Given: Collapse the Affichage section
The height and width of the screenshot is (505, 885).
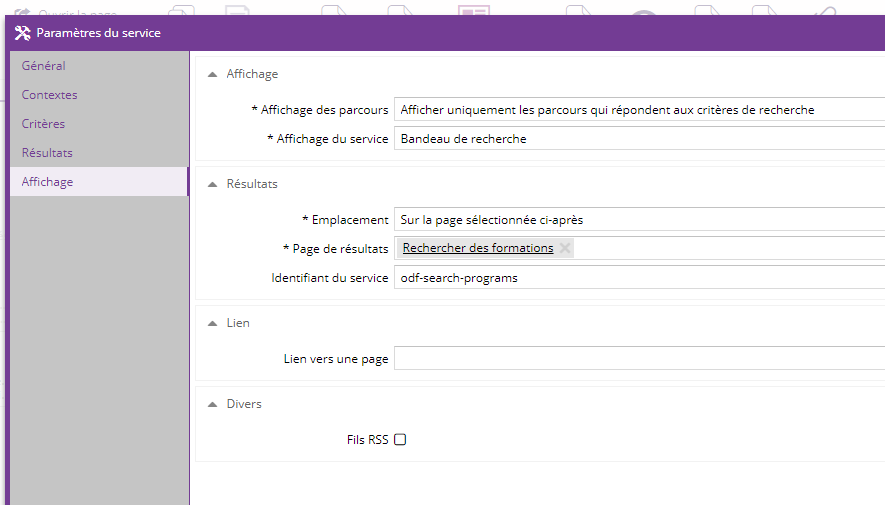Looking at the screenshot, I should point(212,74).
